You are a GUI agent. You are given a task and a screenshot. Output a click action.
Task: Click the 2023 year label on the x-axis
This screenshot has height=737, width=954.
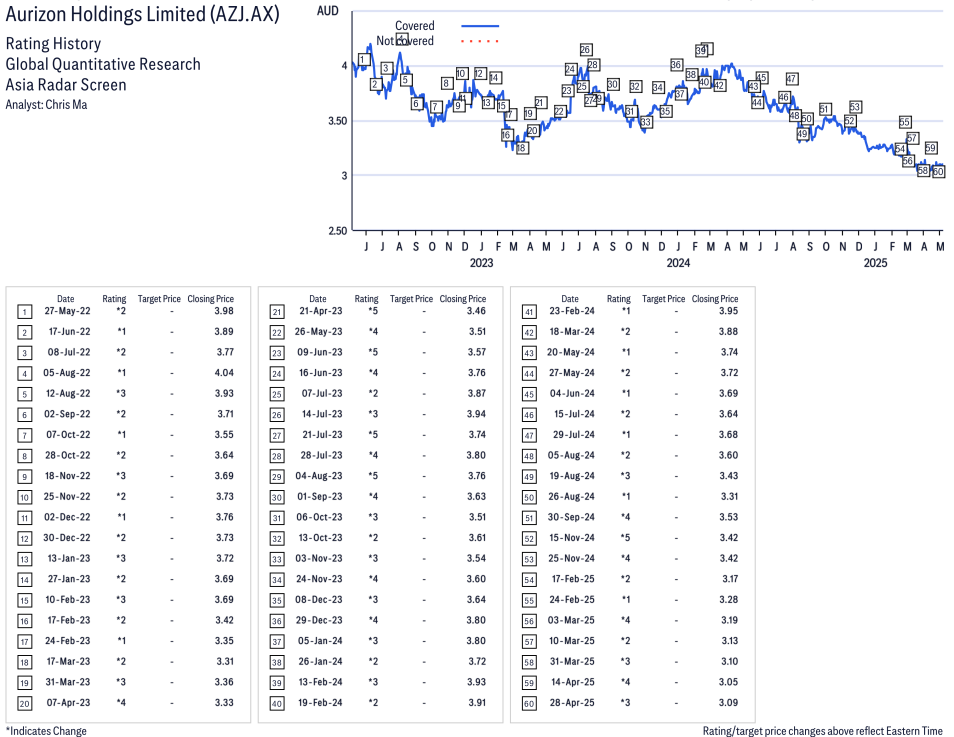click(x=481, y=263)
